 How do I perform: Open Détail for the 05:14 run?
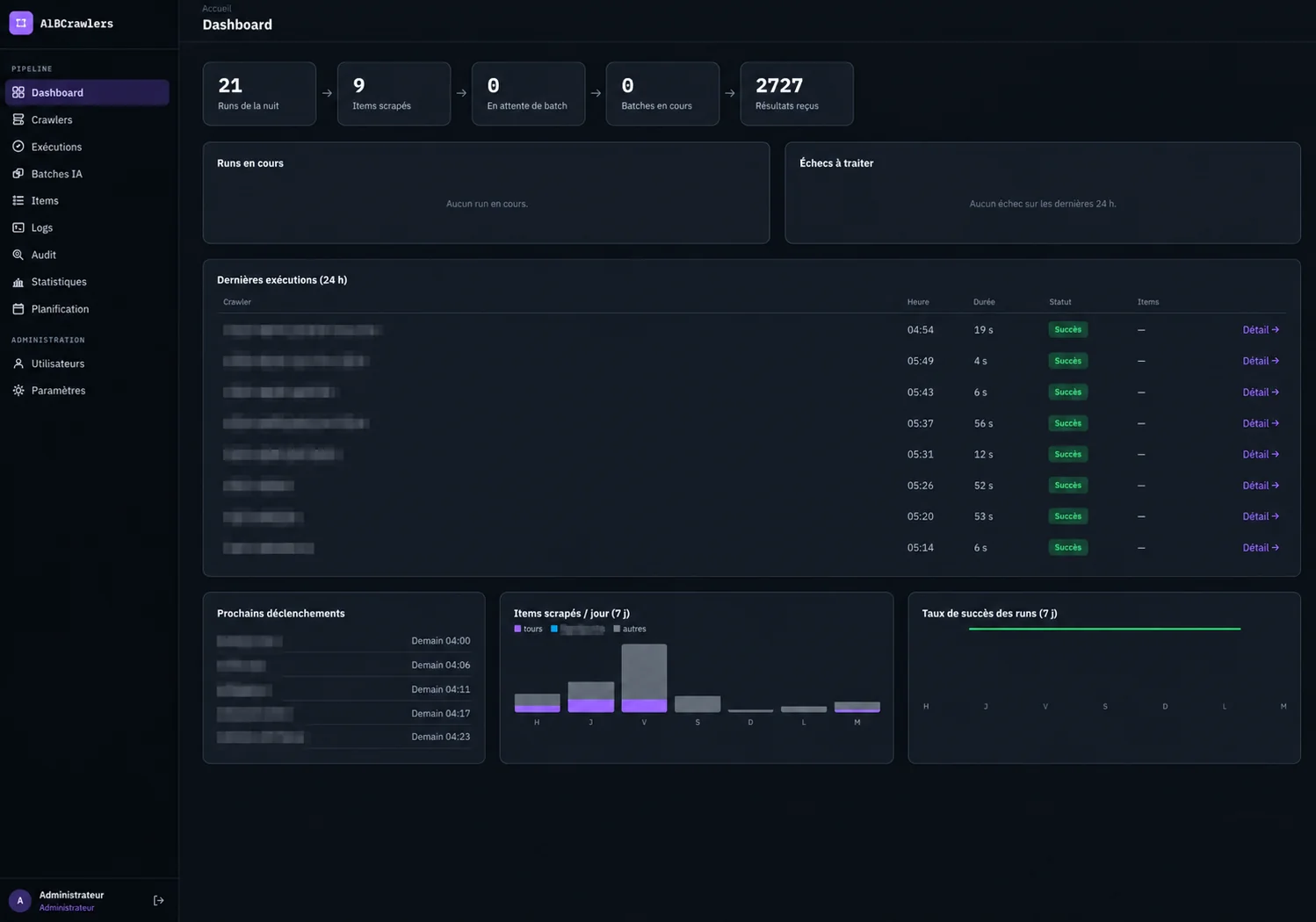(x=1261, y=548)
